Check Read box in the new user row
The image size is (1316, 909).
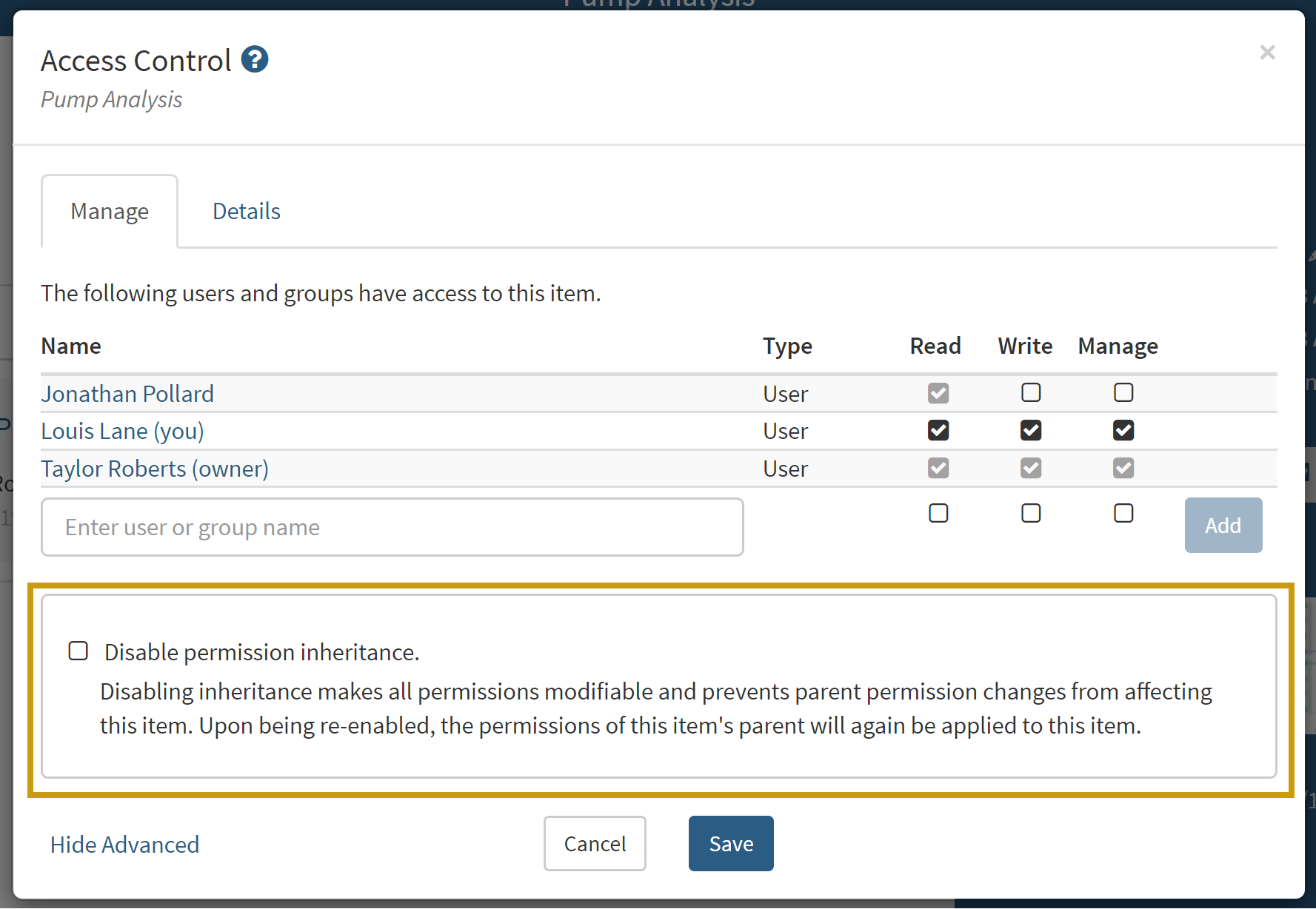tap(938, 513)
